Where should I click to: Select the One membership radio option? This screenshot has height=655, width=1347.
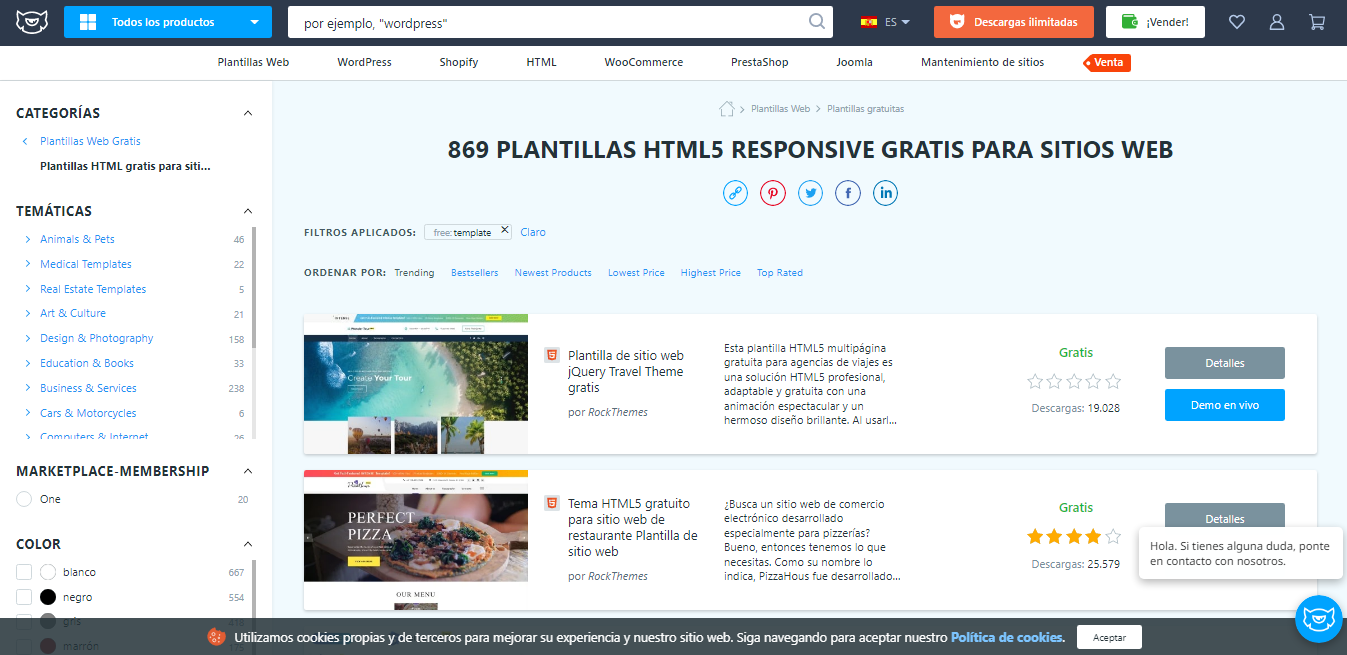[24, 499]
